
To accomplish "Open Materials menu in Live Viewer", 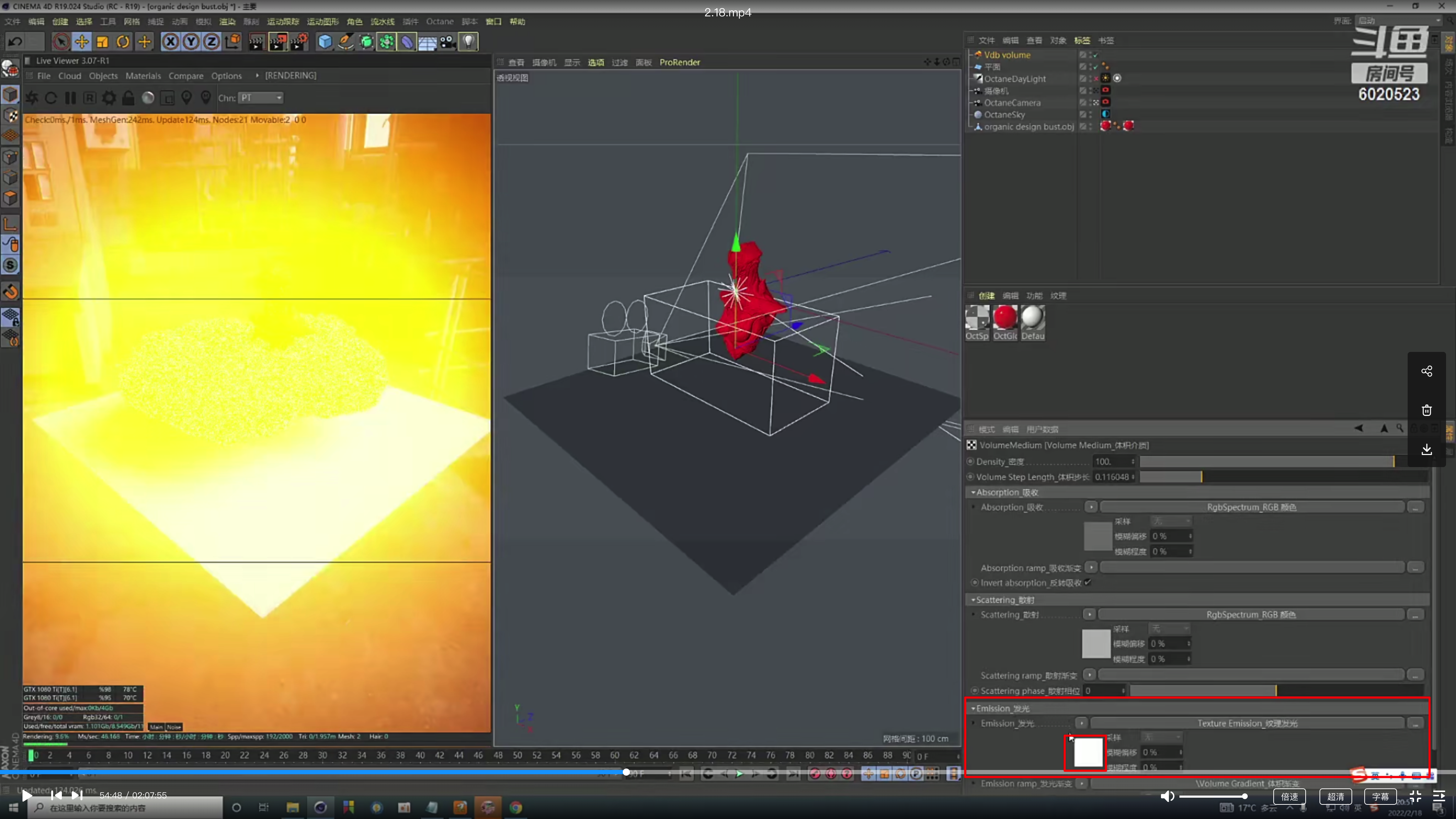I will (x=143, y=76).
